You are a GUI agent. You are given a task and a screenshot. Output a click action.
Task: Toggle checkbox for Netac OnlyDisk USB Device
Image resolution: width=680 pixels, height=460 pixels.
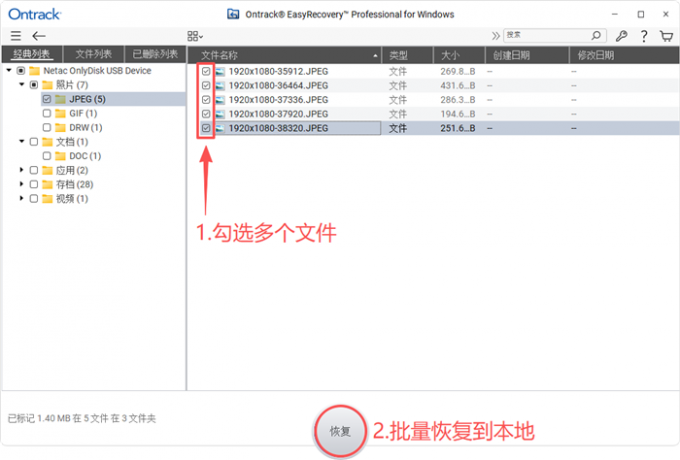pyautogui.click(x=21, y=70)
